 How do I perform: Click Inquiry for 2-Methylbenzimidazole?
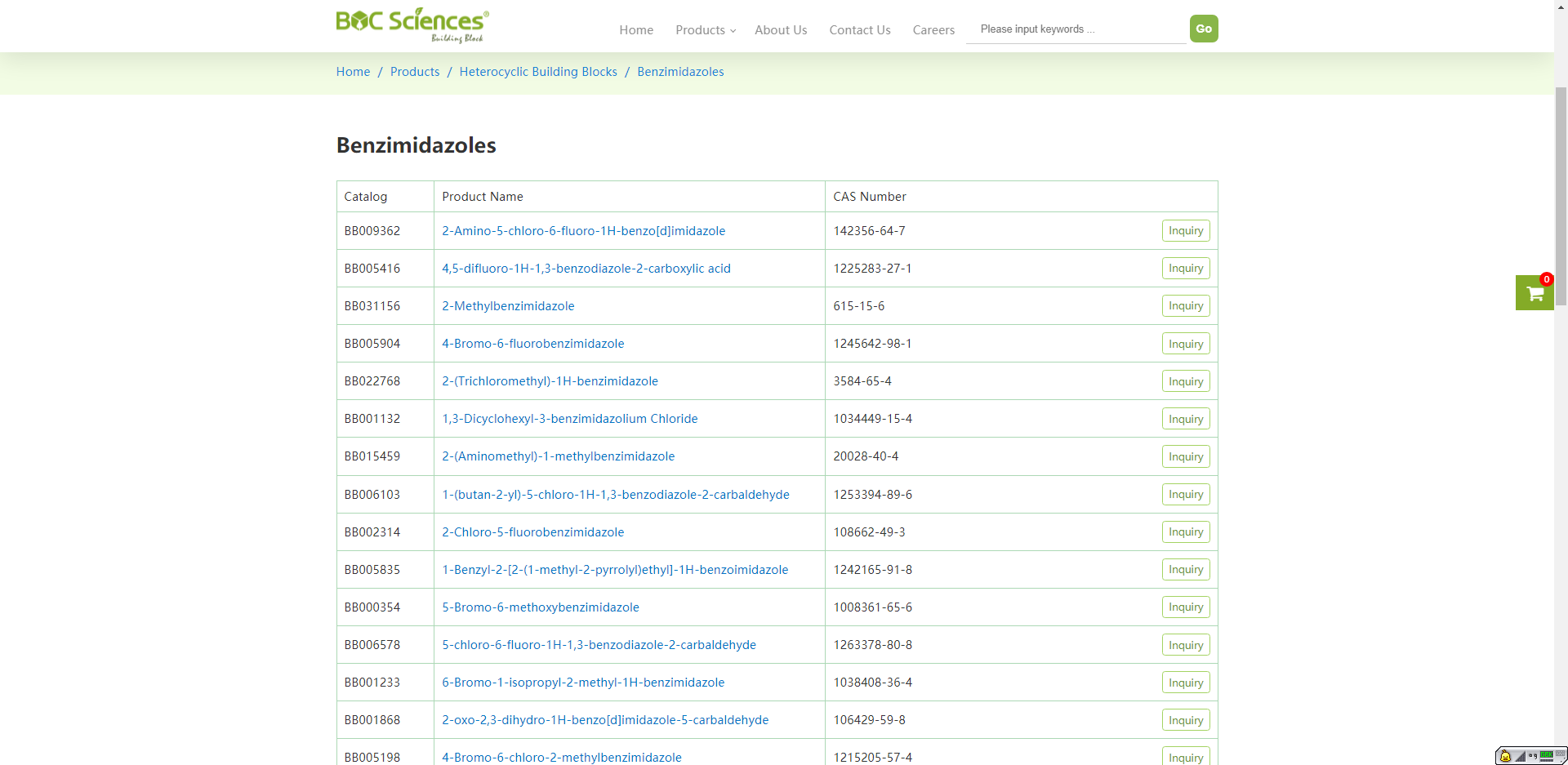point(1185,306)
